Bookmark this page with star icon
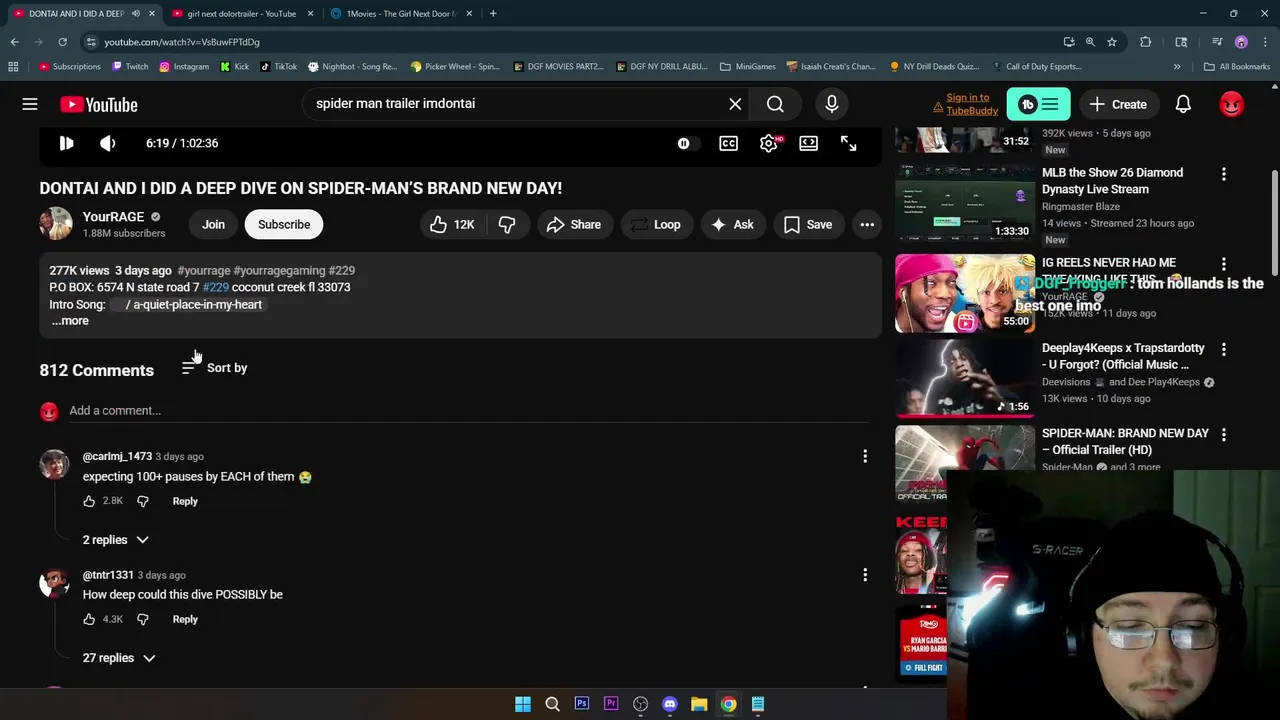This screenshot has height=720, width=1280. 1111,42
